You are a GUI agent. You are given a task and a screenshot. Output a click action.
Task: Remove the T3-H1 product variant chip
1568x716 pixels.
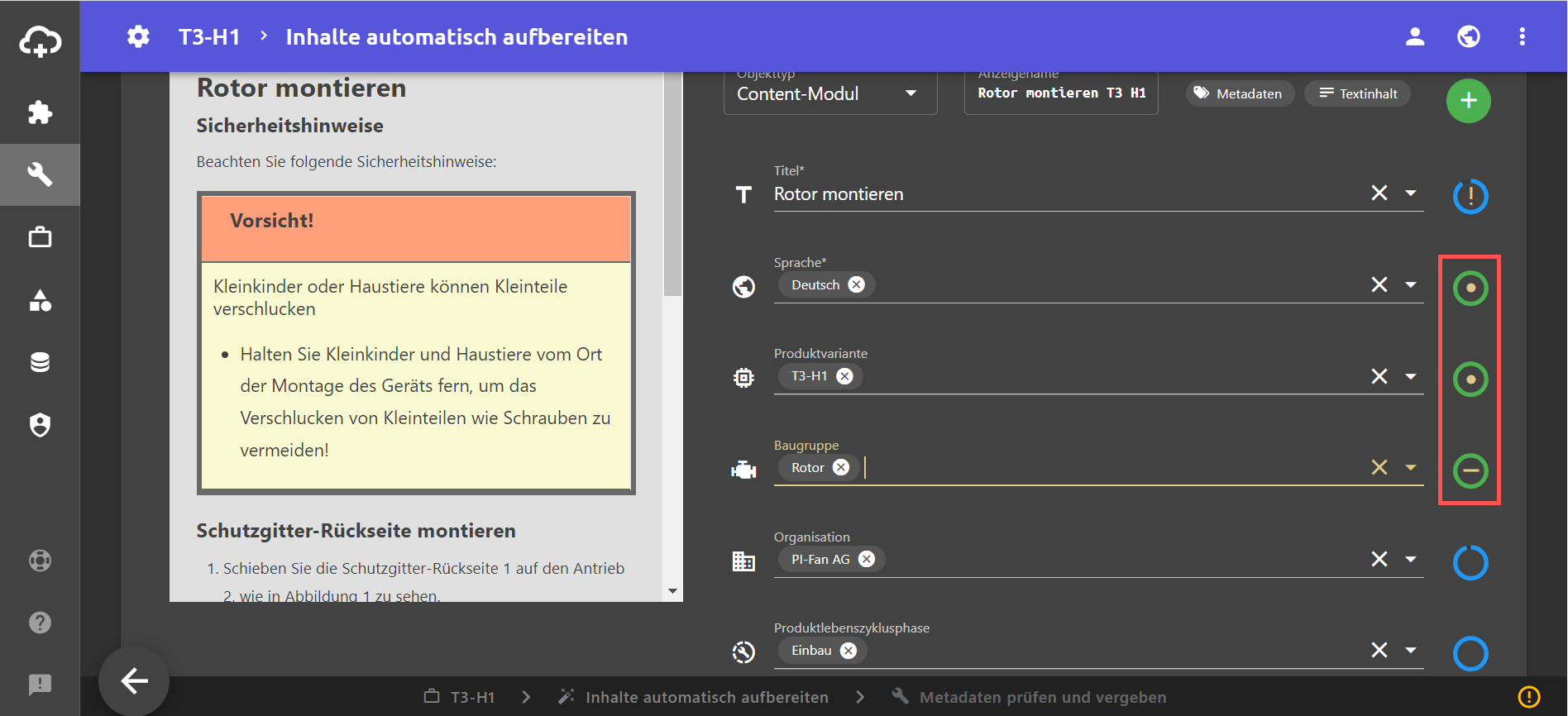[844, 376]
